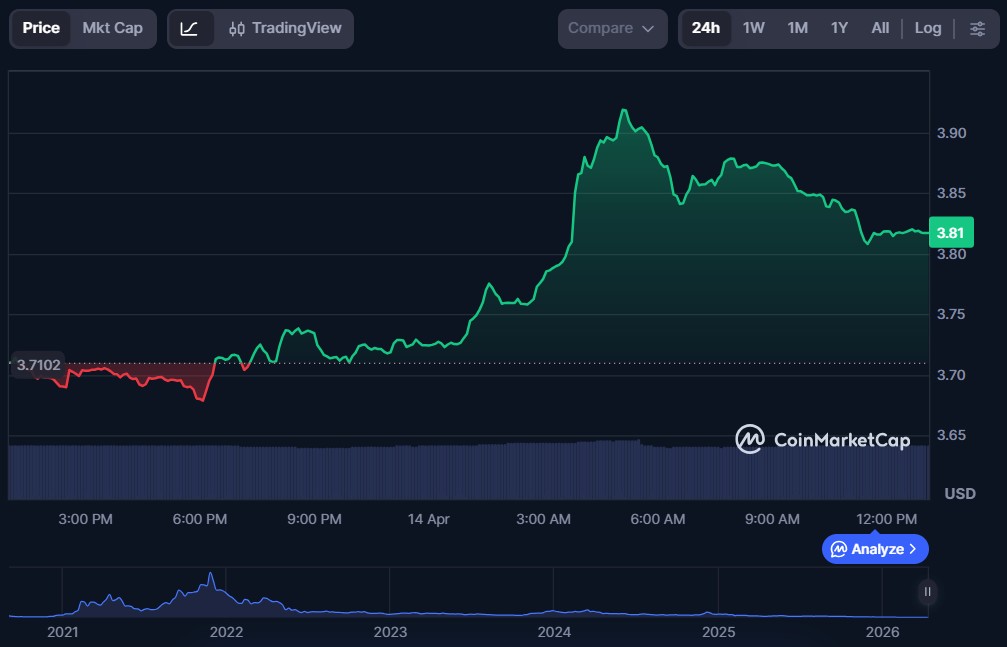Select the 1W time range
This screenshot has width=1007, height=647.
[753, 28]
